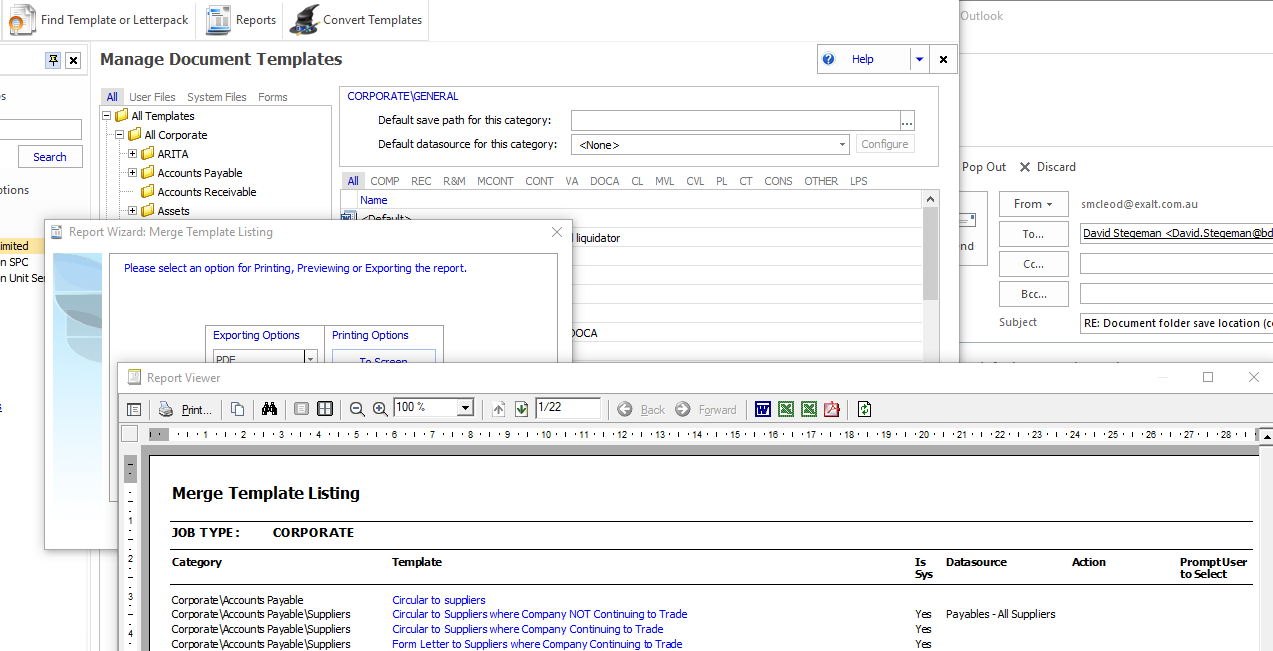1273x651 pixels.
Task: Click the default save path field
Action: [x=735, y=121]
